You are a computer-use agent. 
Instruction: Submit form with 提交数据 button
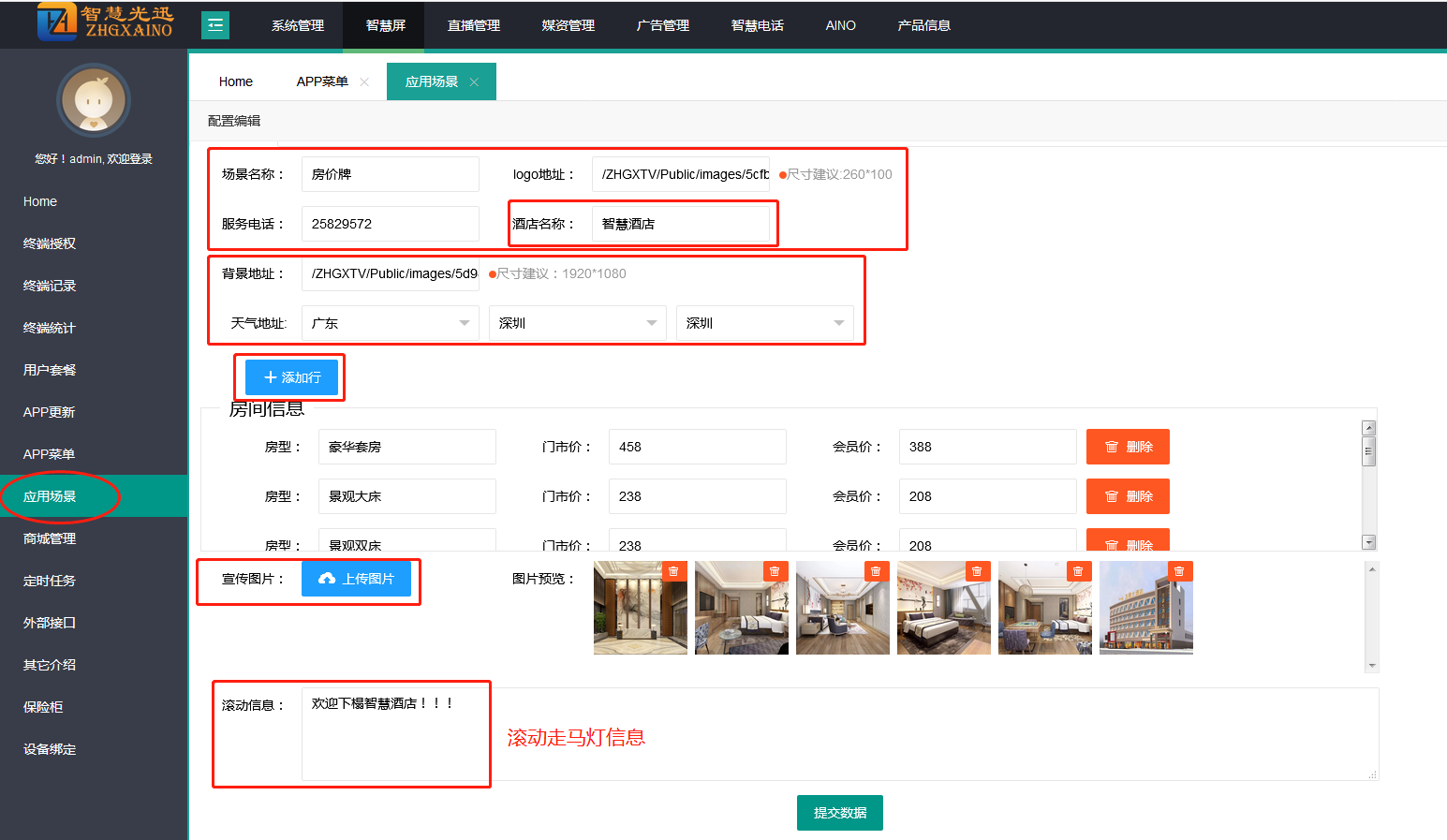[839, 813]
